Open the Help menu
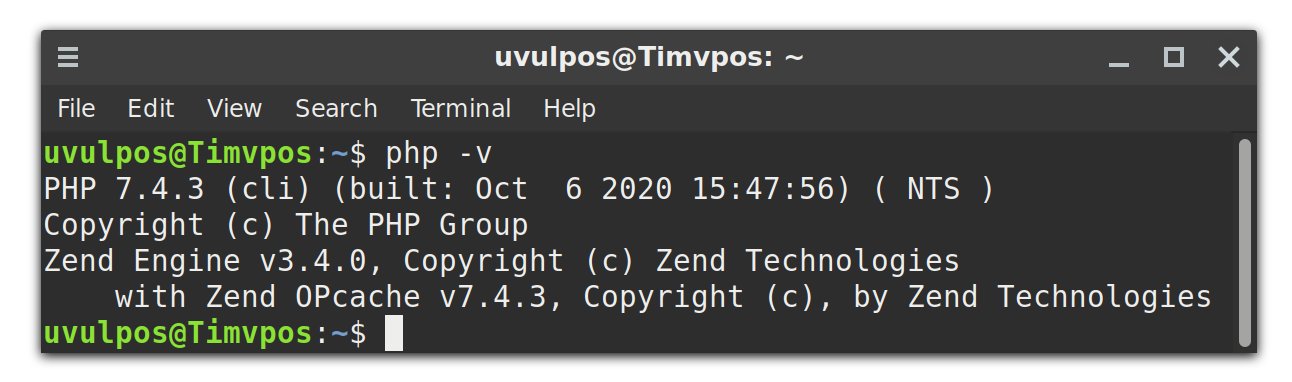Viewport: 1292px width, 382px height. click(x=569, y=108)
